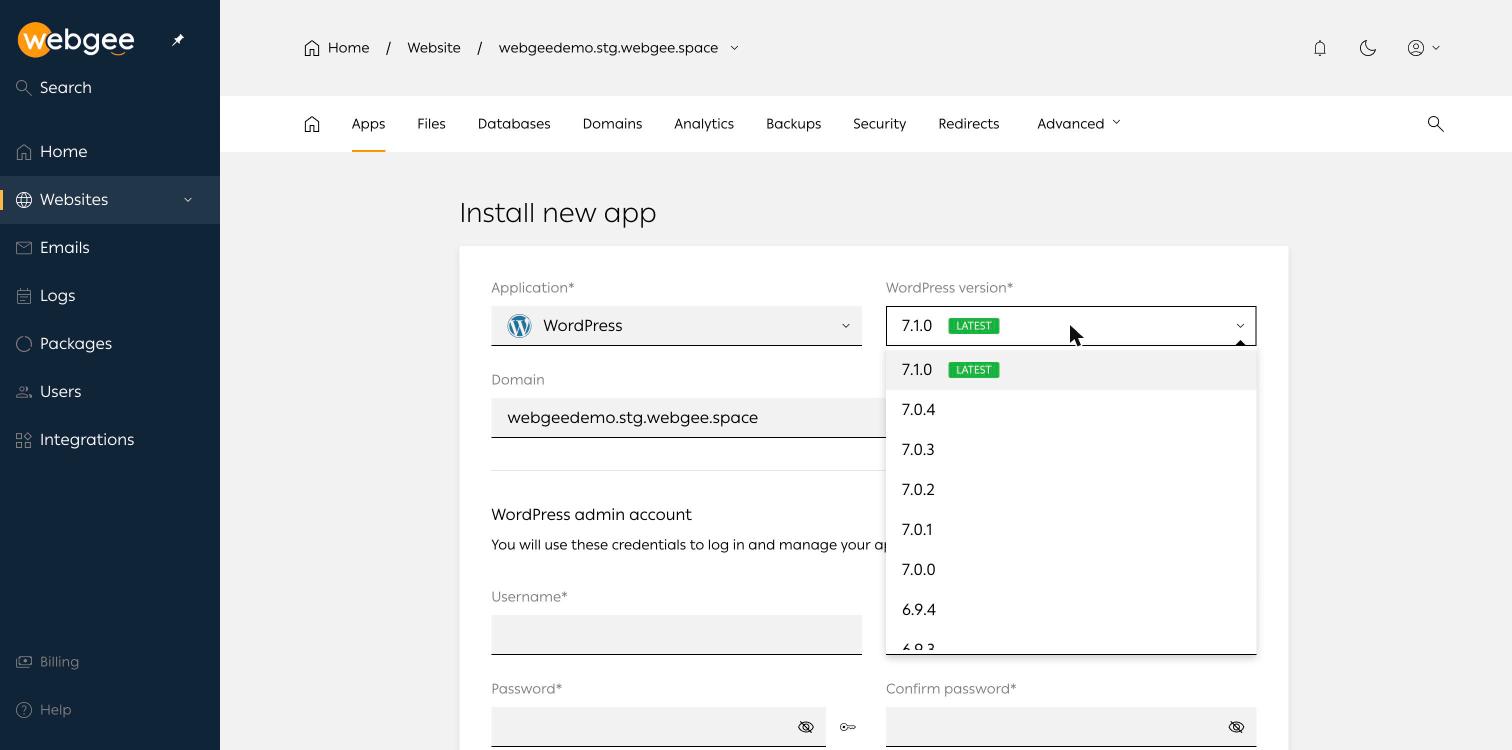
Task: Toggle the sidebar pin icon
Action: 178,40
